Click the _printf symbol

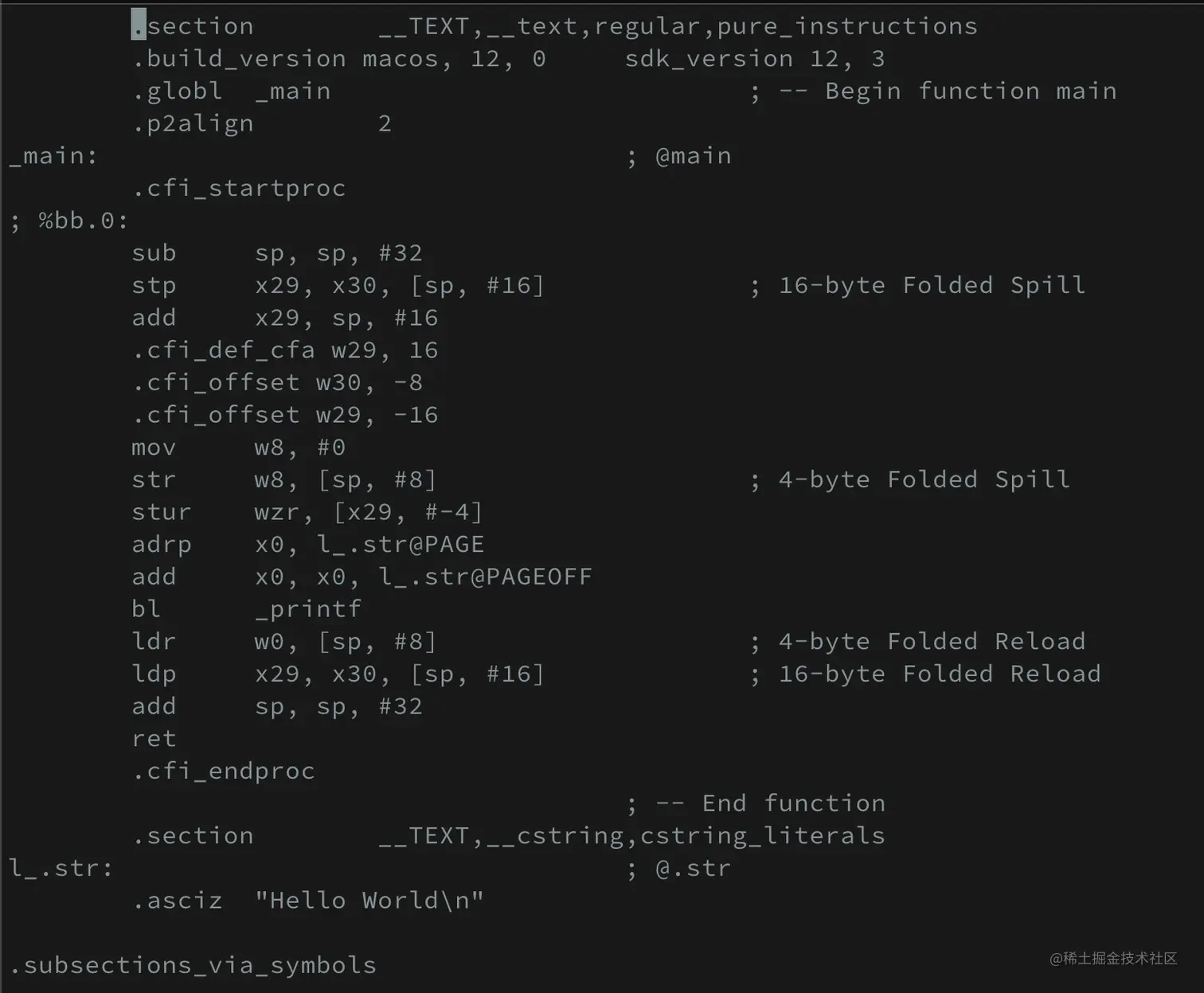click(x=308, y=609)
